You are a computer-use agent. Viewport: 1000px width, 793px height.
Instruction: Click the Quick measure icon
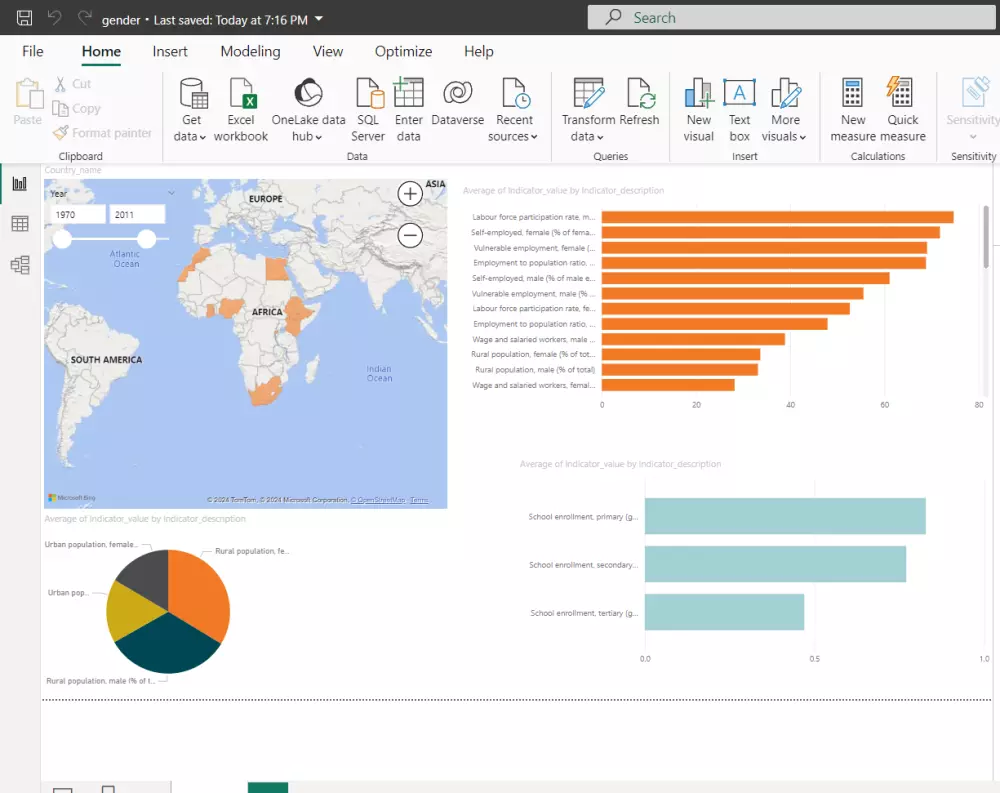[x=902, y=94]
